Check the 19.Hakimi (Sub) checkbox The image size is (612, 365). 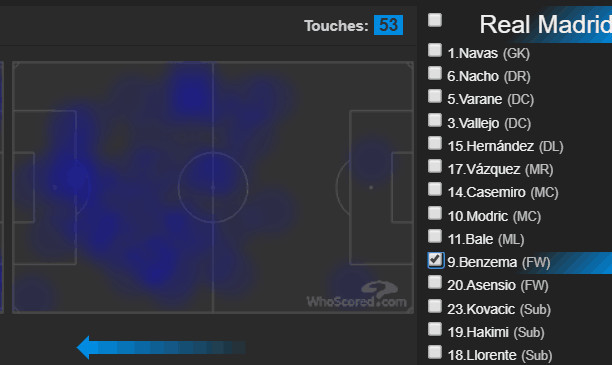click(x=435, y=329)
